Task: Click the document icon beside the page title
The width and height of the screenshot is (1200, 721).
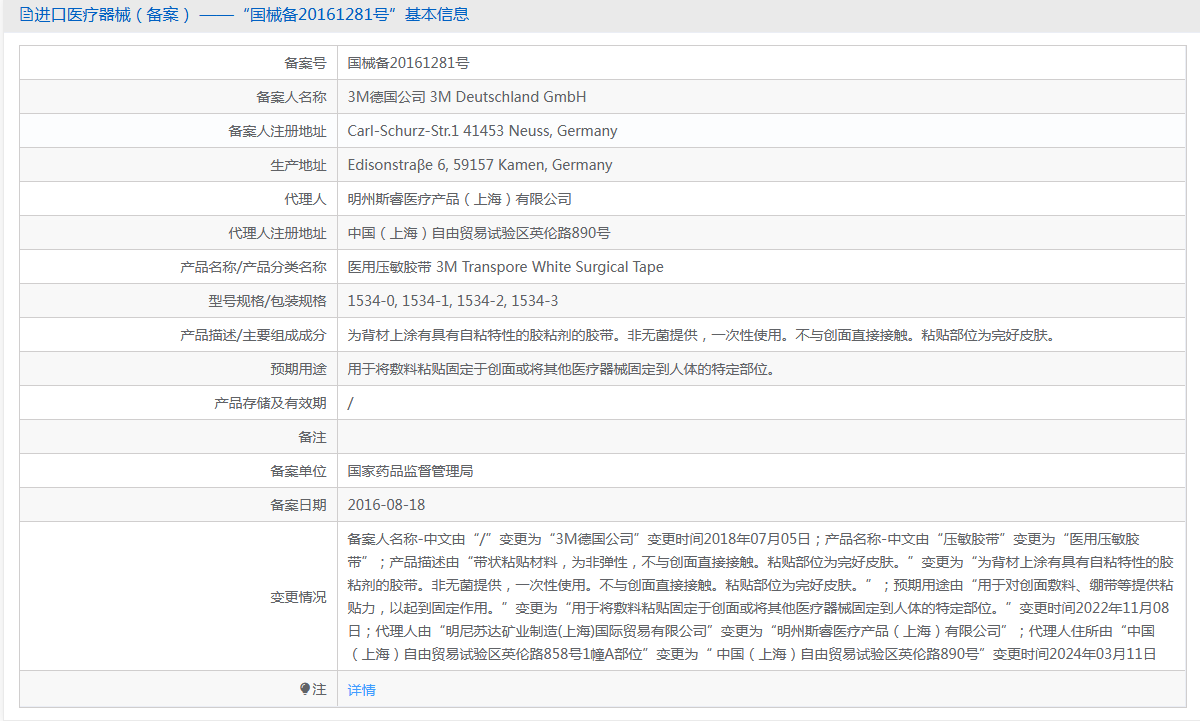Action: 26,15
